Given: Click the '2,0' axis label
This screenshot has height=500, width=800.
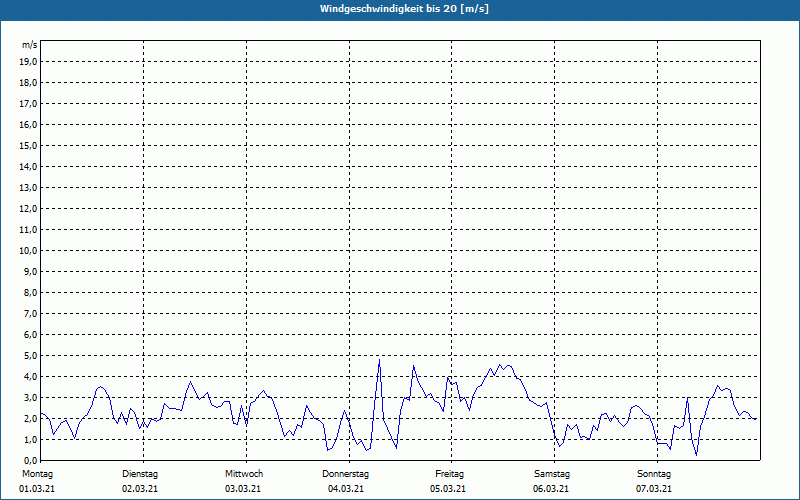Looking at the screenshot, I should tap(30, 418).
